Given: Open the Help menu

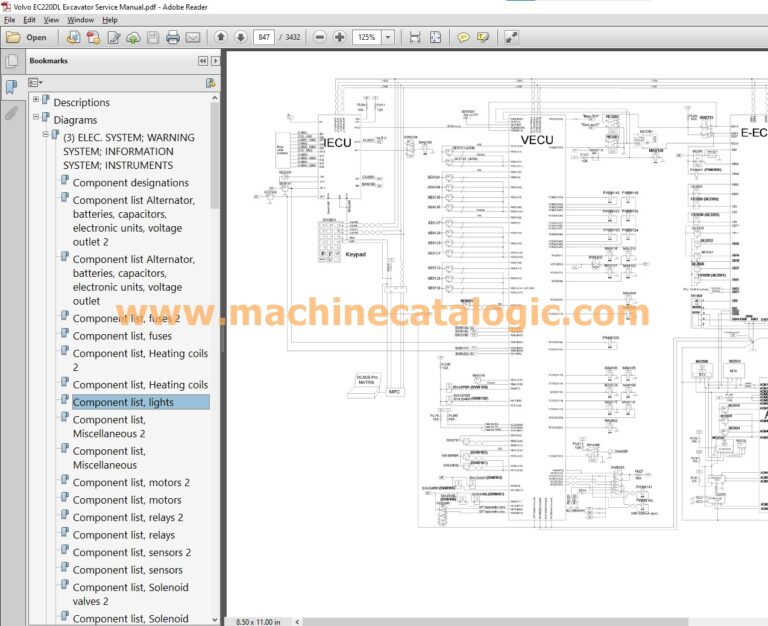Looking at the screenshot, I should click(x=110, y=20).
